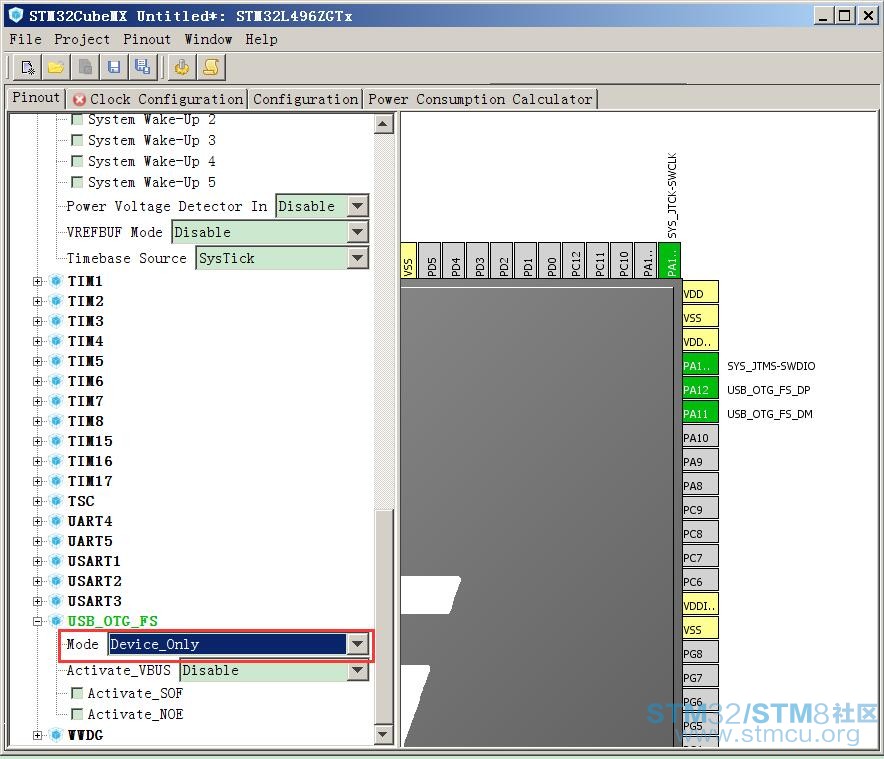Open the Pinout menu in the menu bar
This screenshot has height=759, width=884.
coord(147,39)
